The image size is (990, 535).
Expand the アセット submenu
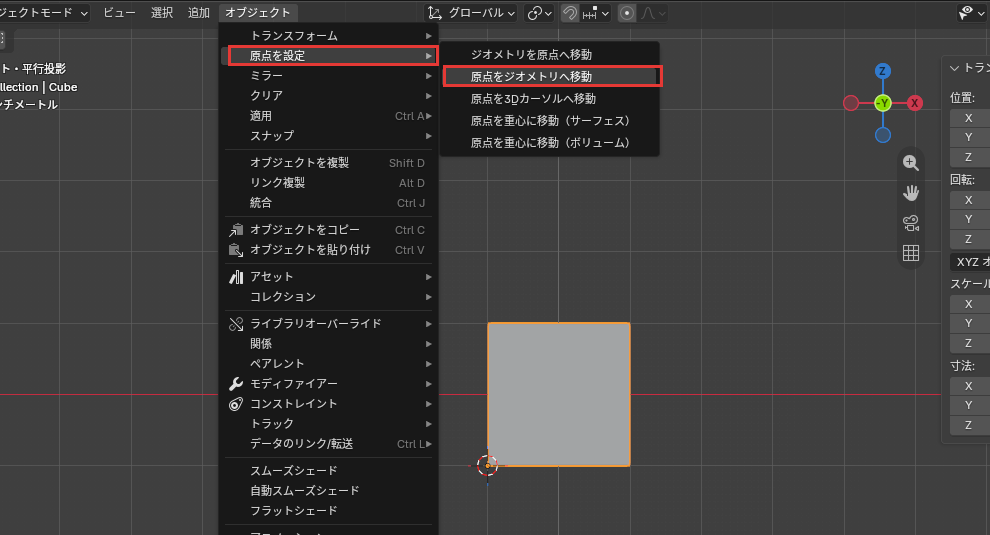[x=330, y=277]
